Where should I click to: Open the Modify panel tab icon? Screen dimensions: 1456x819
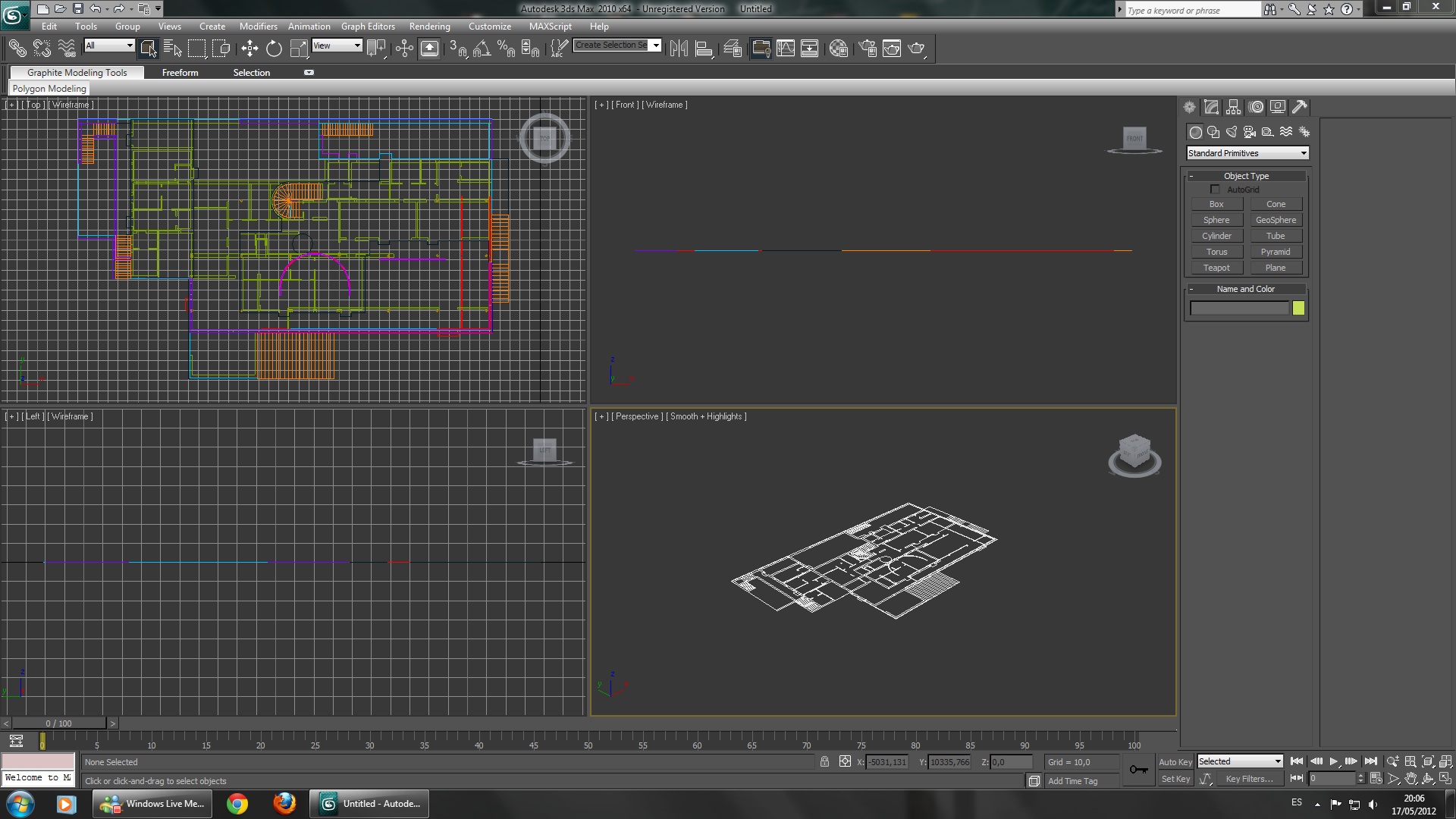coord(1211,107)
